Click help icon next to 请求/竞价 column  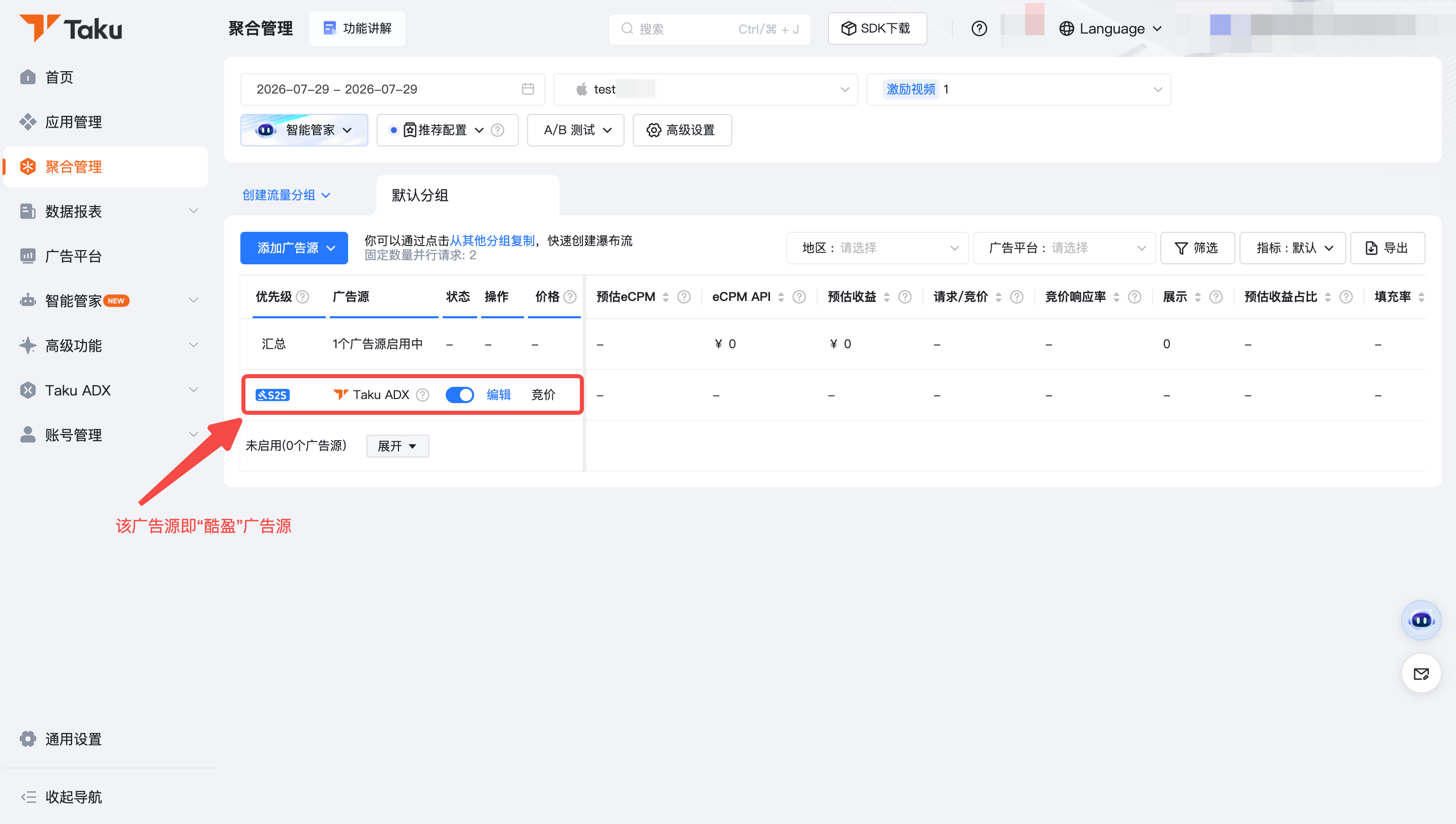[1016, 296]
